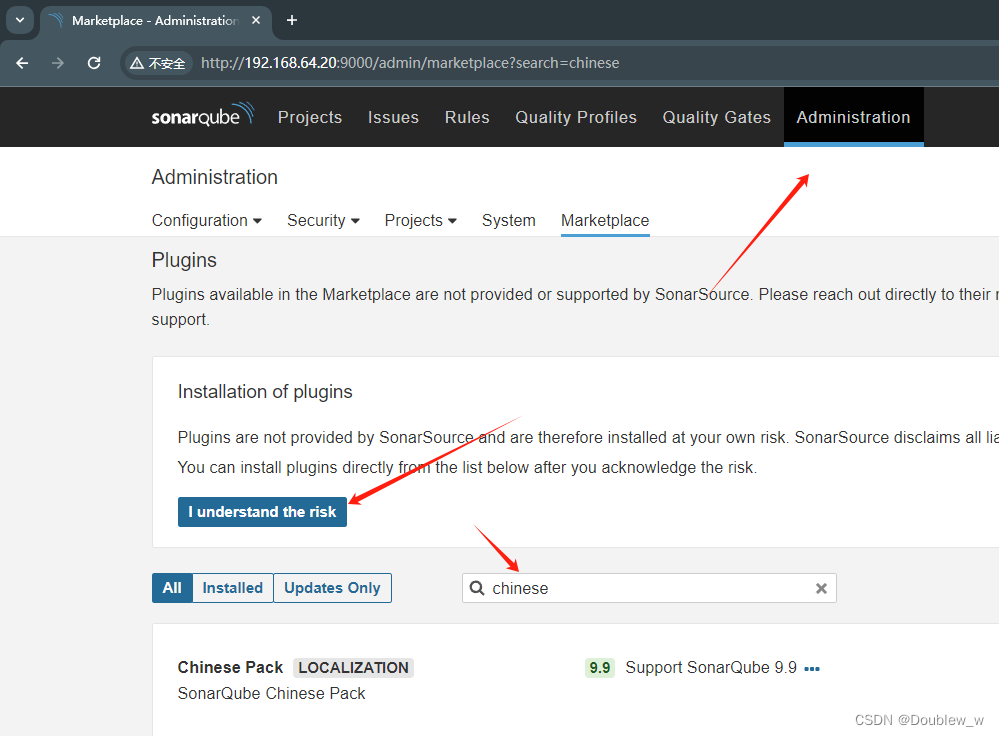999x736 pixels.
Task: Click the not-secure warning badge
Action: (x=157, y=63)
